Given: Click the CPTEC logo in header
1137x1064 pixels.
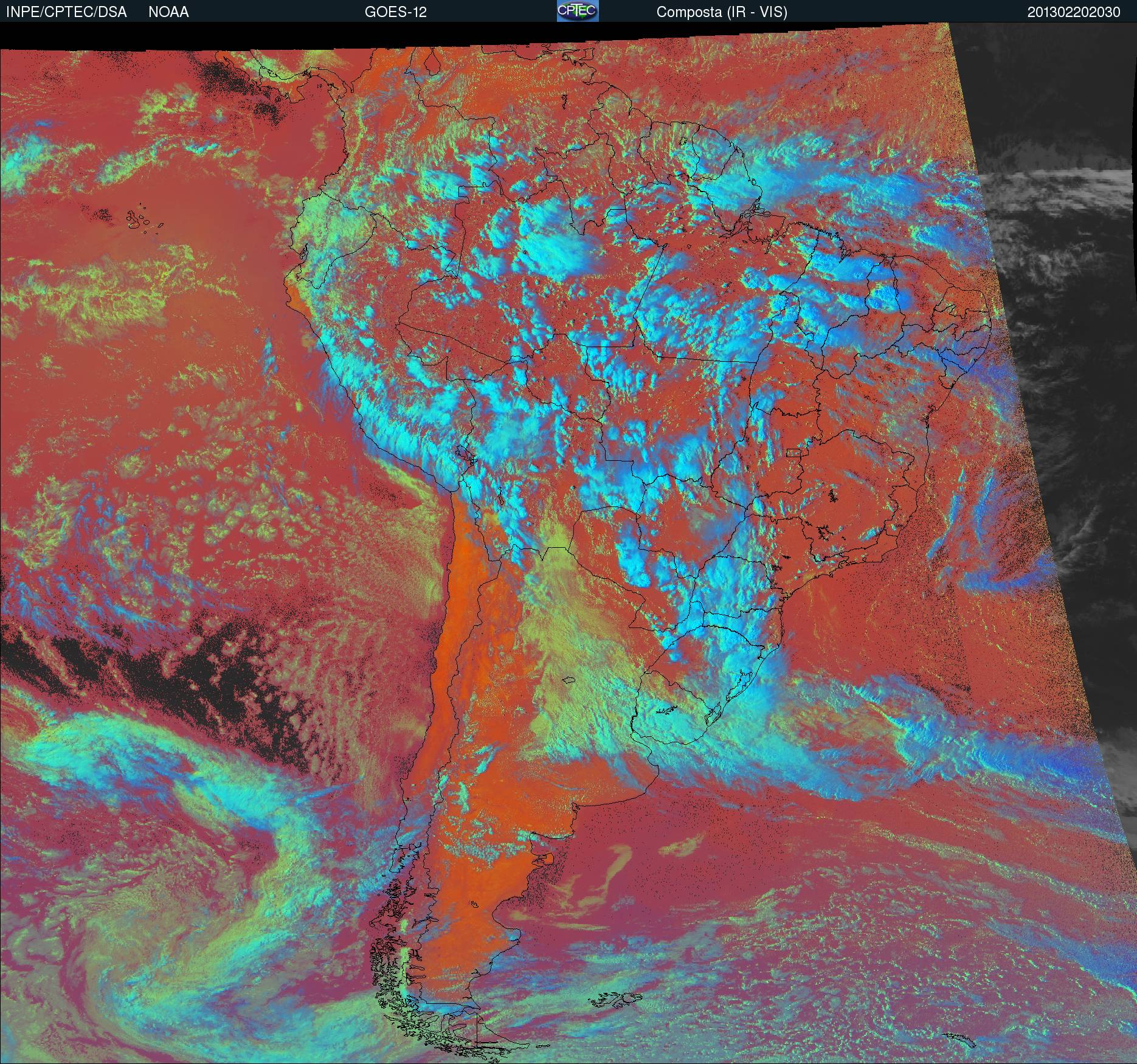Looking at the screenshot, I should pos(577,12).
